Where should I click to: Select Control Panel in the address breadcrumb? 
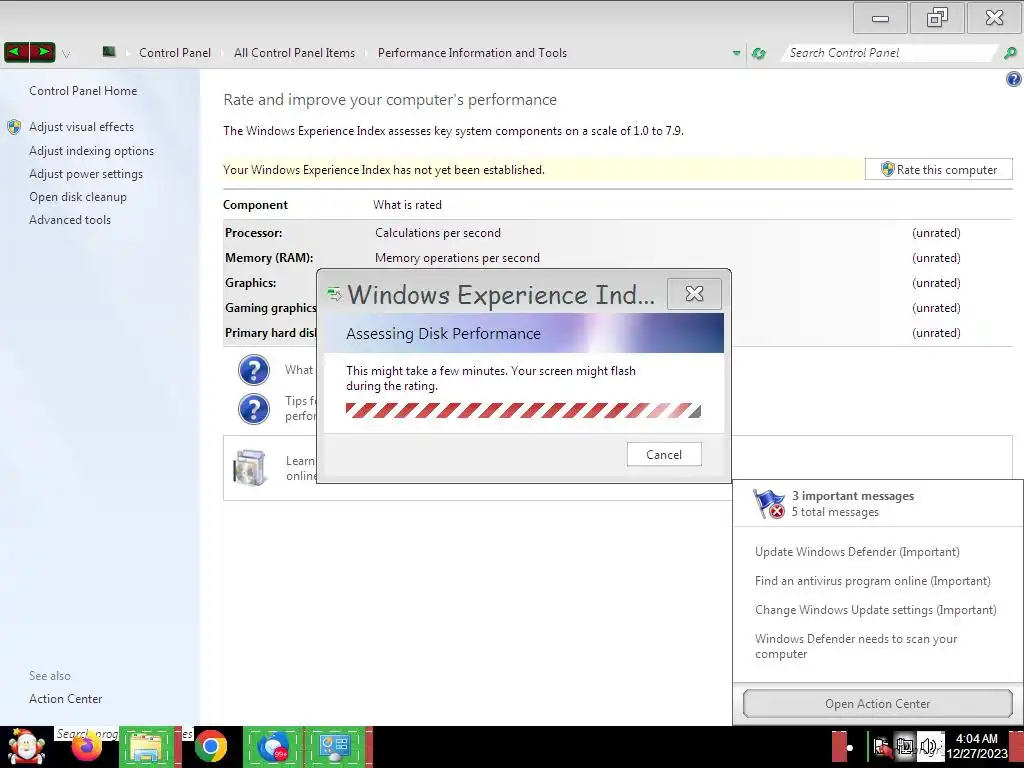(174, 53)
